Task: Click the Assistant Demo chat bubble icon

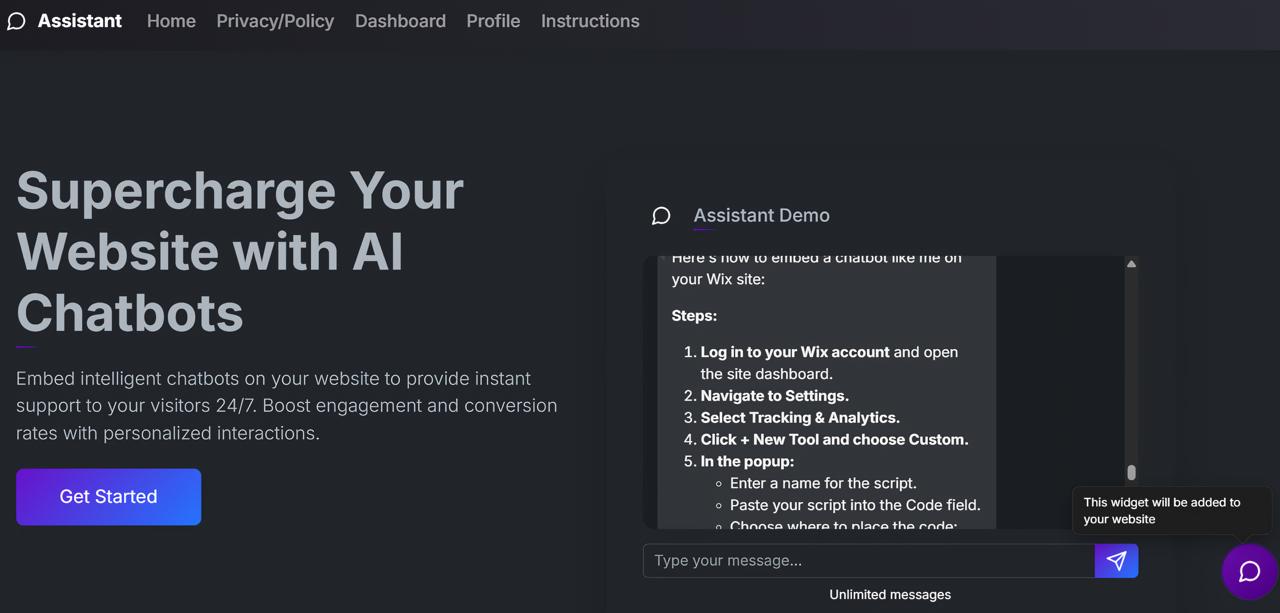Action: pyautogui.click(x=661, y=216)
